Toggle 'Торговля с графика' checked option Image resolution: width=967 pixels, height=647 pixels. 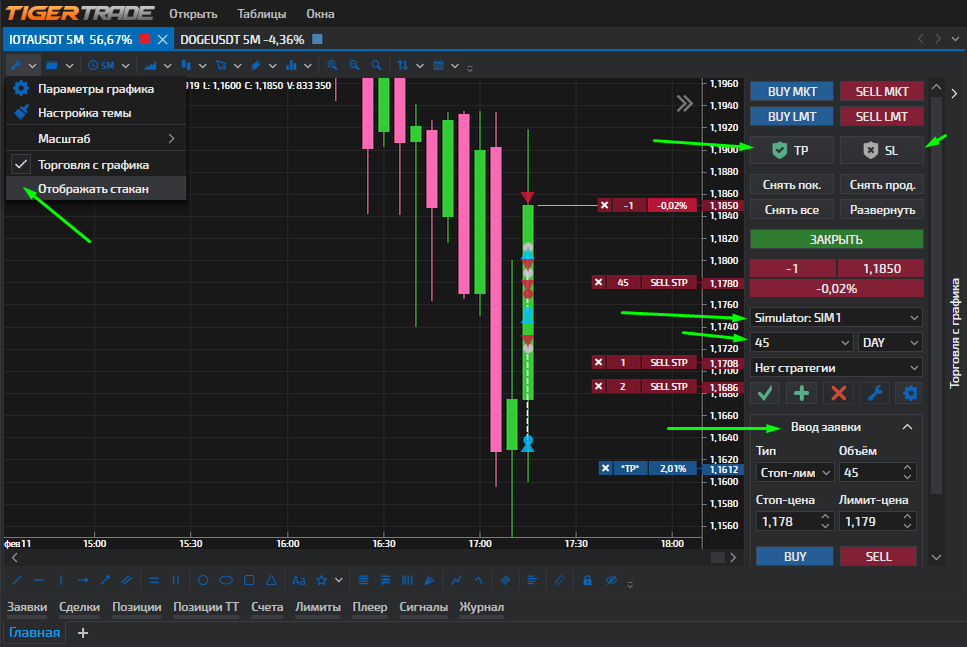[96, 165]
